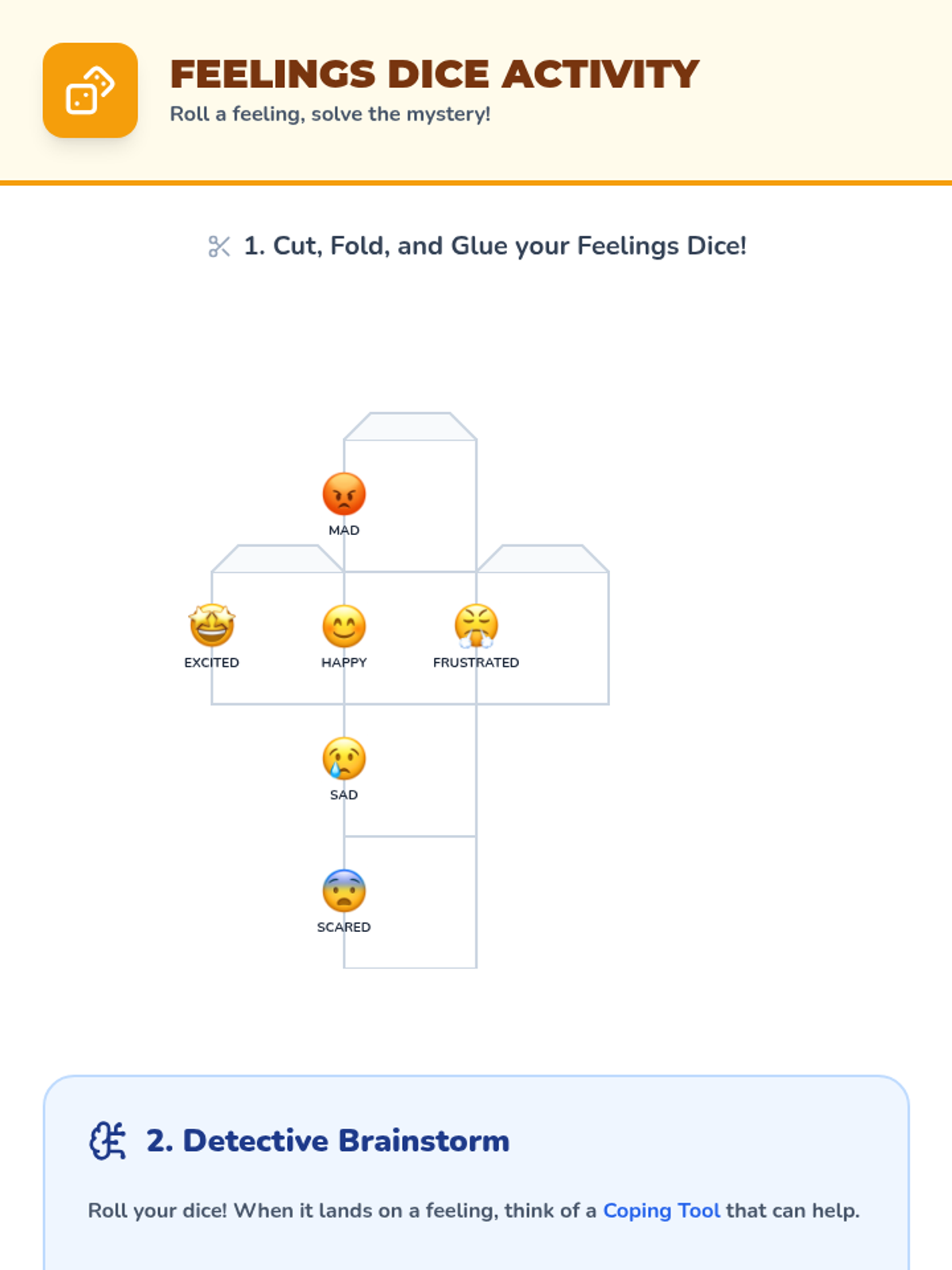The height and width of the screenshot is (1270, 952).
Task: Click the frustrated steaming emoji
Action: coord(476,625)
